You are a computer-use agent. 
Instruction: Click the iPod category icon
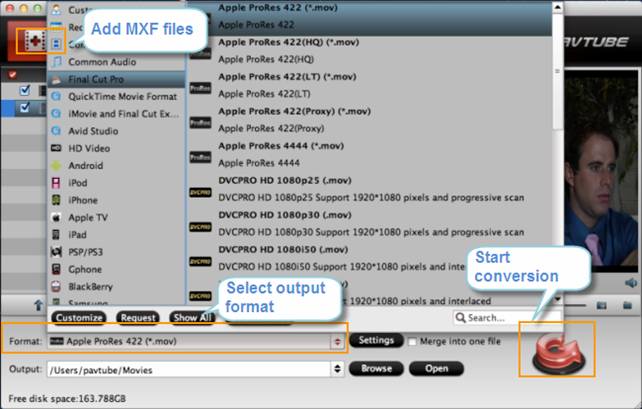coord(56,183)
